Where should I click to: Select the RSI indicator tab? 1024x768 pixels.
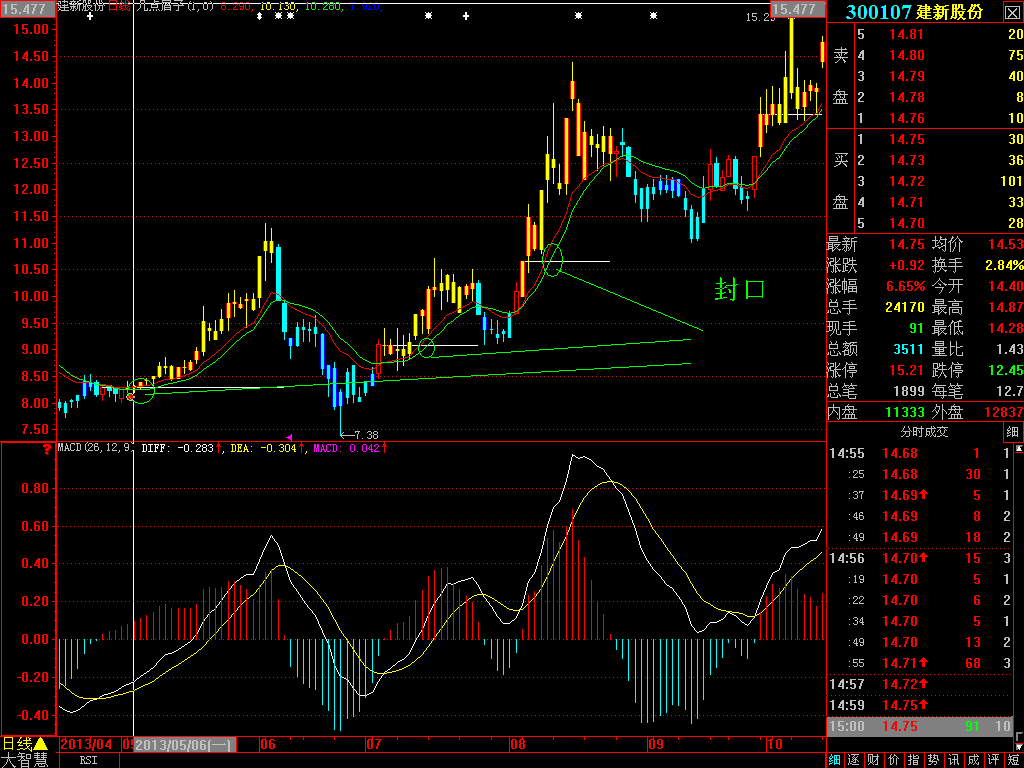point(89,760)
